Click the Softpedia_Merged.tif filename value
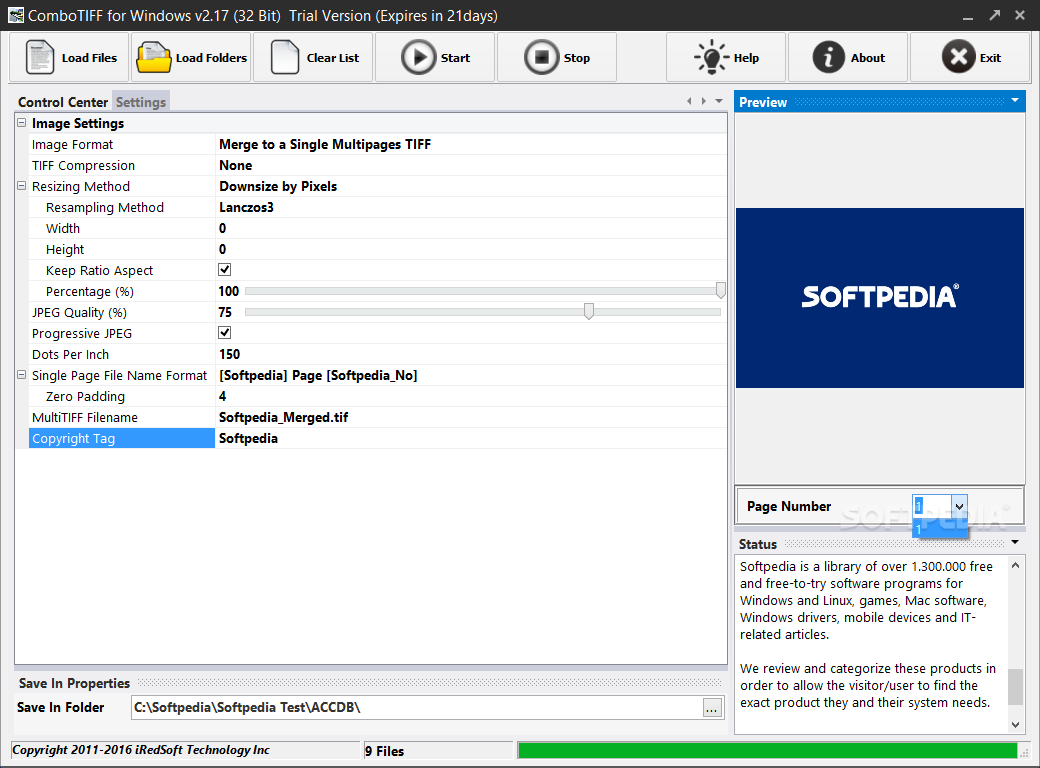The image size is (1040, 768). coord(283,417)
